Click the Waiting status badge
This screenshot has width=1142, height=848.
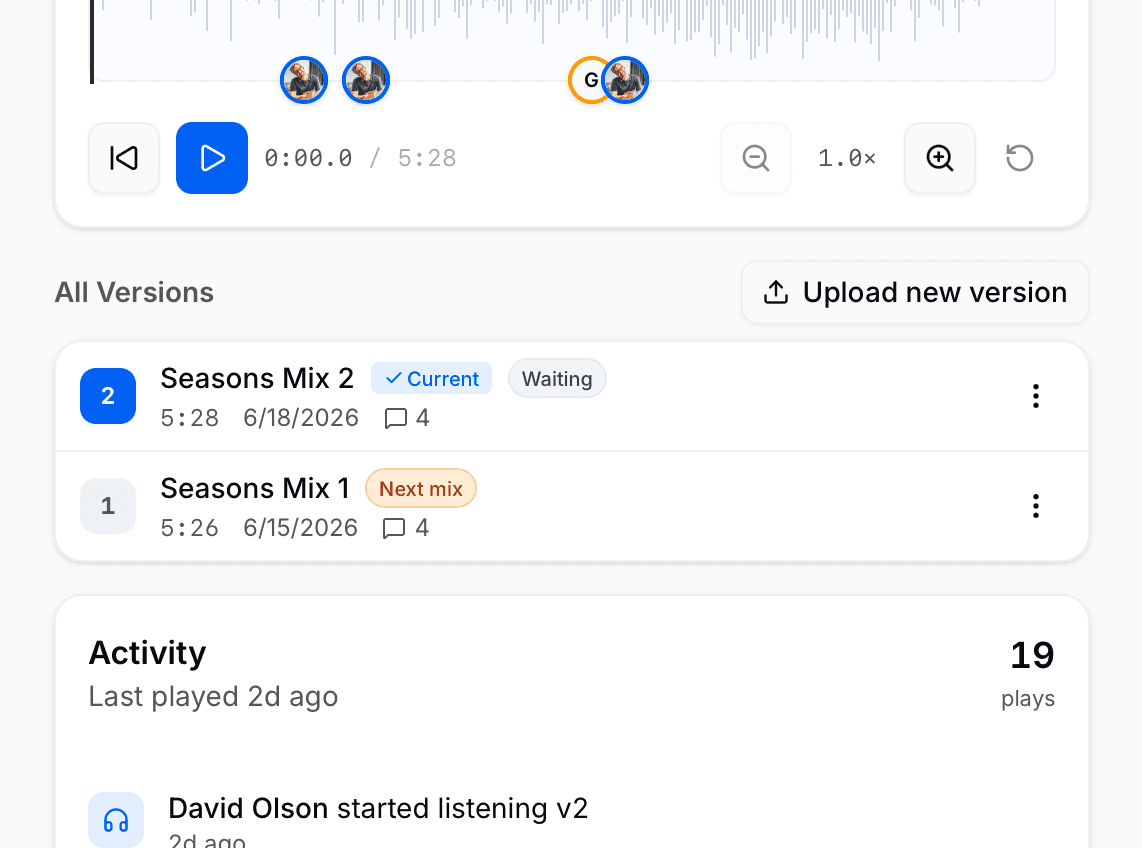[557, 379]
